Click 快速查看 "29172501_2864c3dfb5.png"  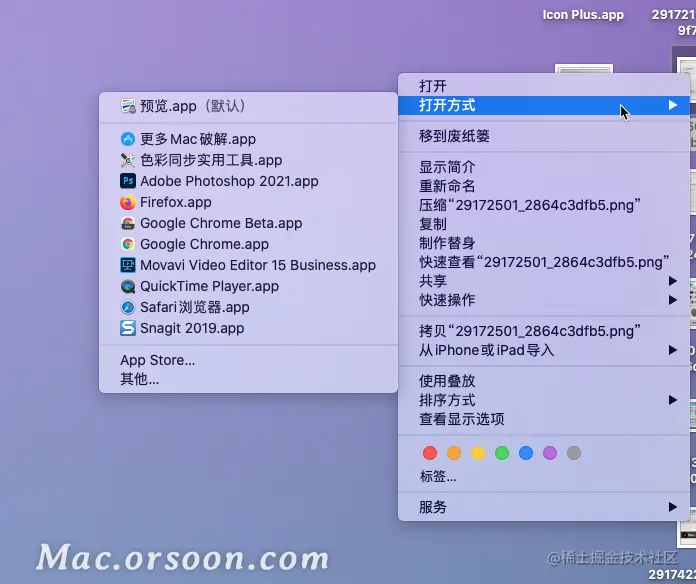pos(544,262)
